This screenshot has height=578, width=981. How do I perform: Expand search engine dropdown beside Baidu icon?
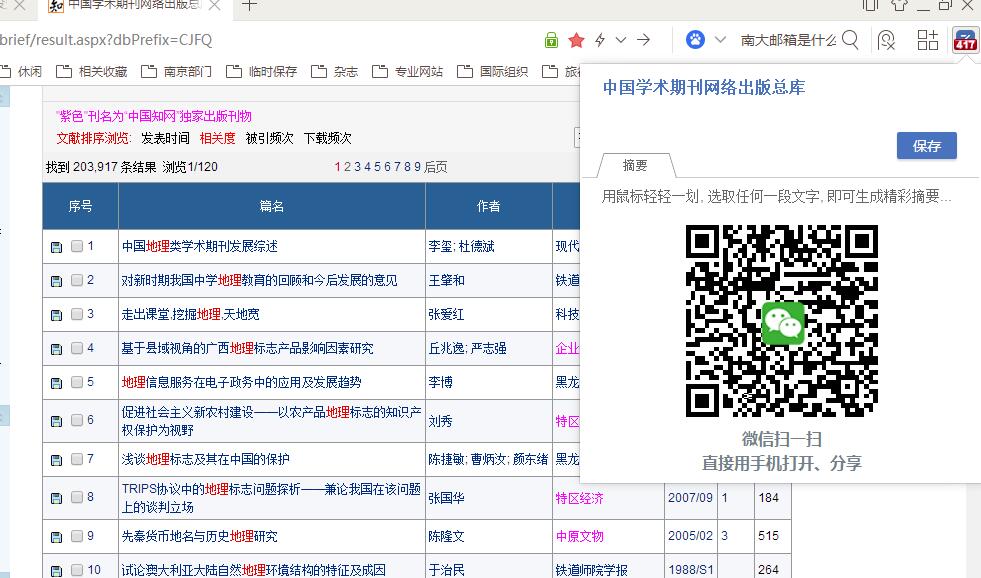point(720,40)
